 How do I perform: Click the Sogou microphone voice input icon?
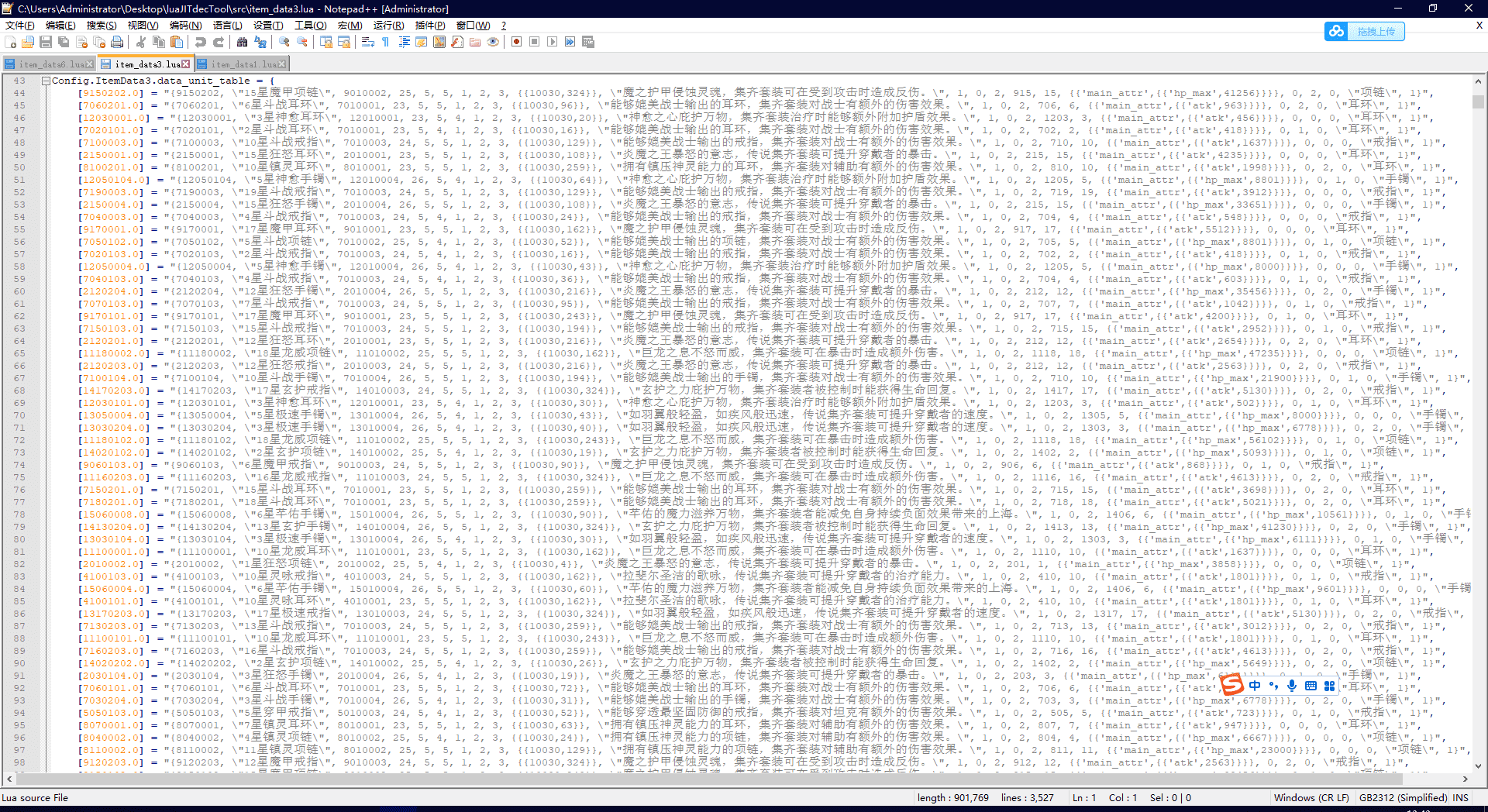coord(1292,686)
